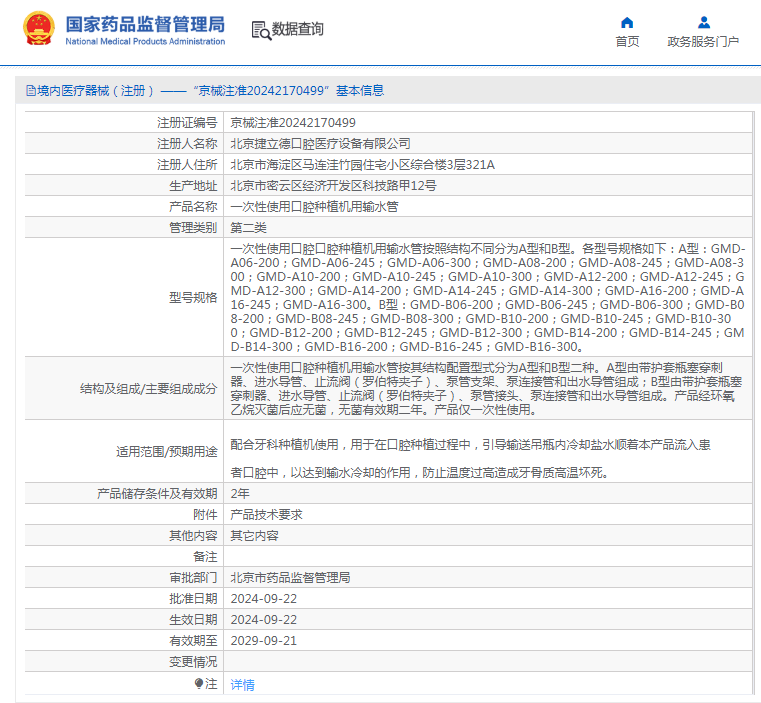Screen dimensions: 761x703
Task: Click the 政务服务门户 person icon
Action: (x=703, y=23)
